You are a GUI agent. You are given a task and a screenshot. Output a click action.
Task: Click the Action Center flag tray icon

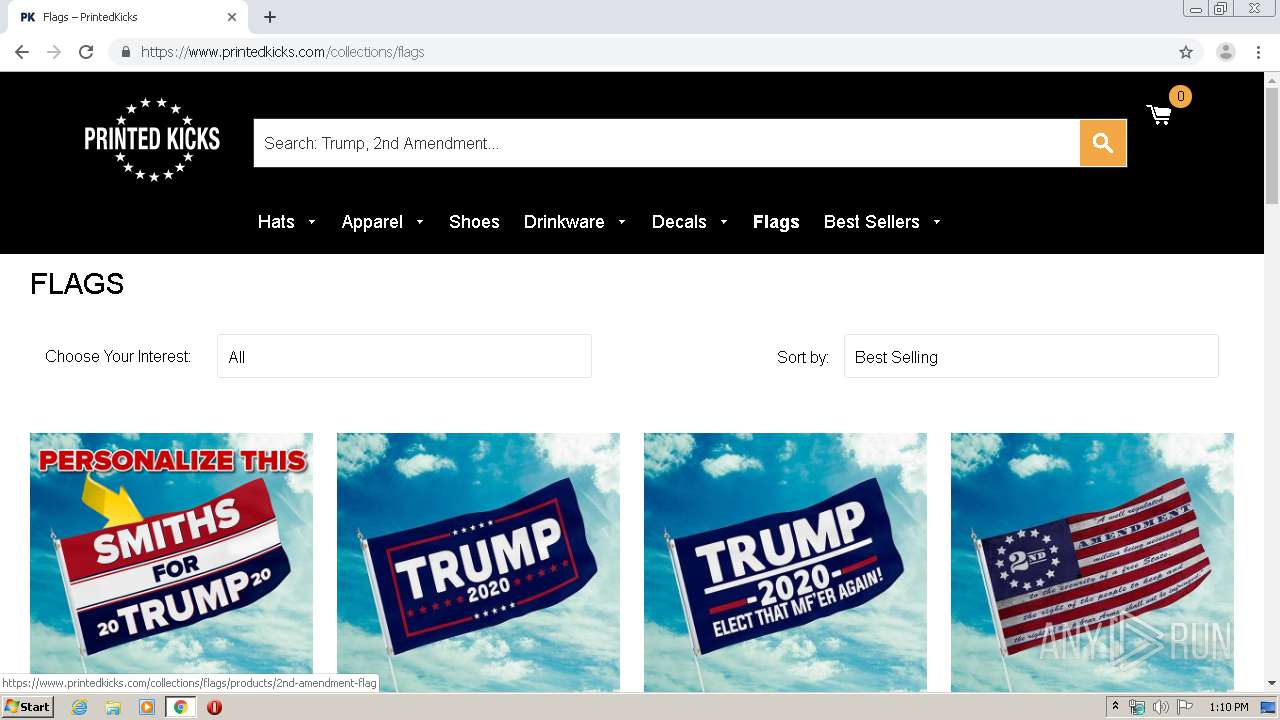point(1184,707)
